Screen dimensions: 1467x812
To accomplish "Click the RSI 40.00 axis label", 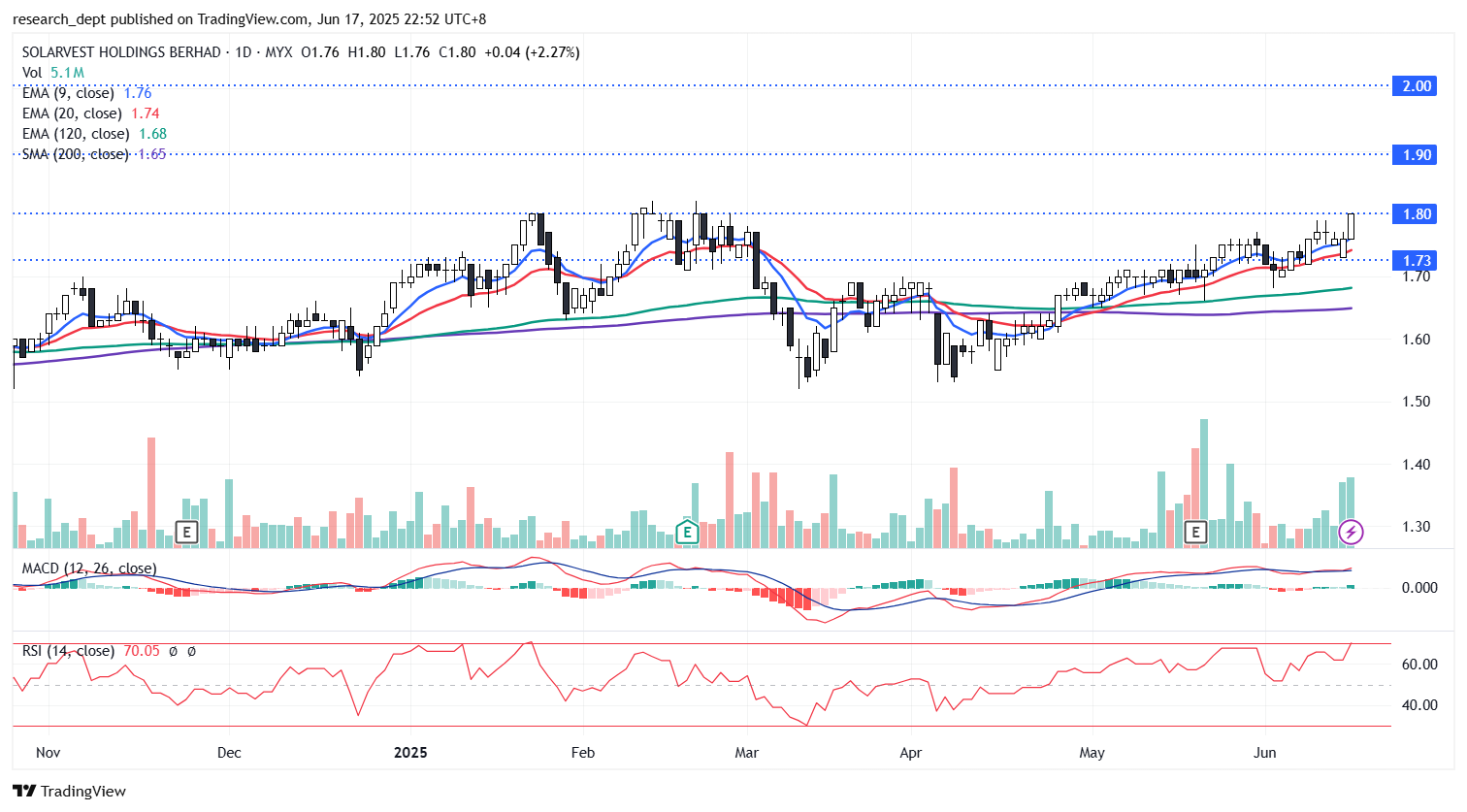I will [1420, 705].
